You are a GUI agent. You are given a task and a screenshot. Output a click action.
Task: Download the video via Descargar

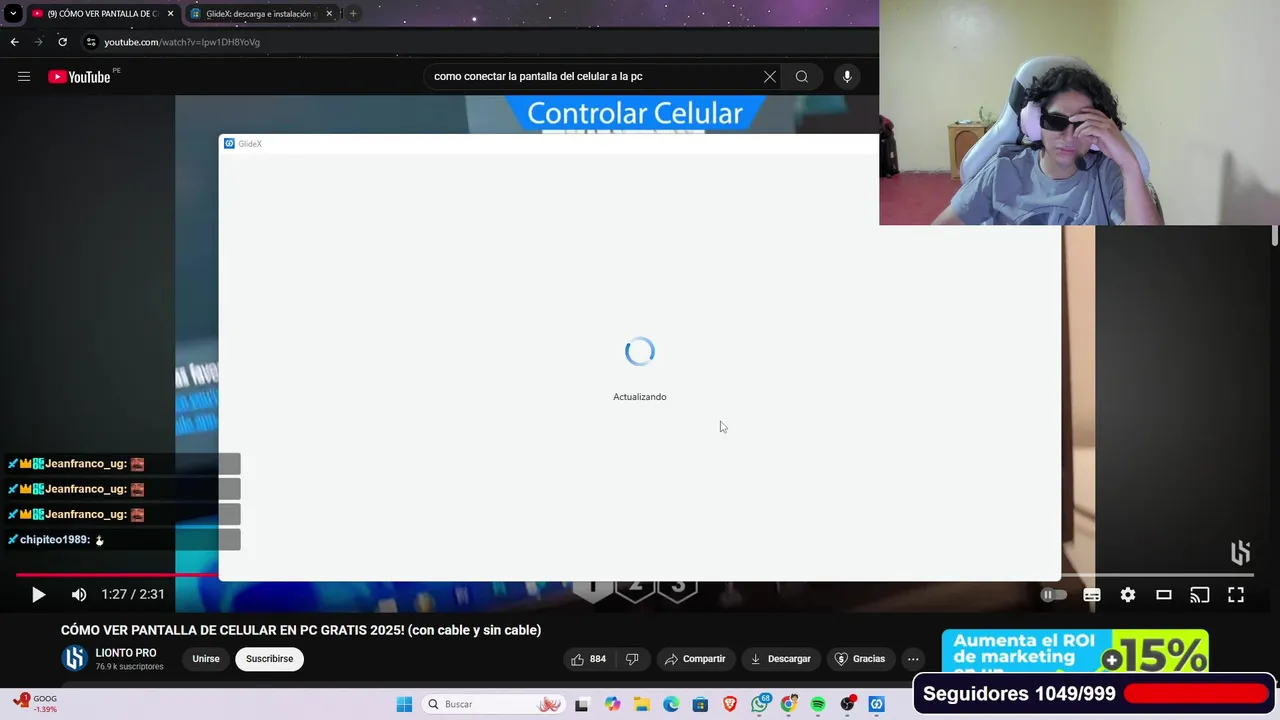(x=780, y=659)
